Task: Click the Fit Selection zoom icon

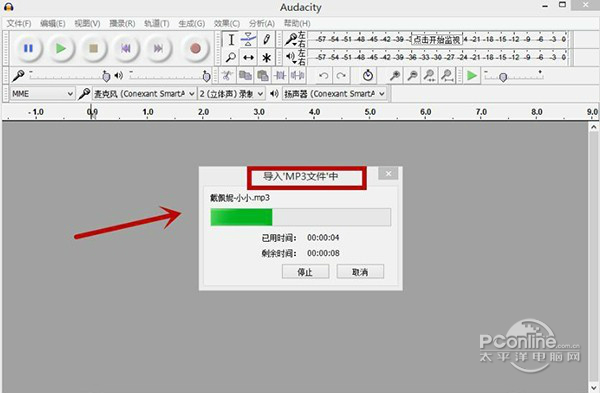Action: 429,75
